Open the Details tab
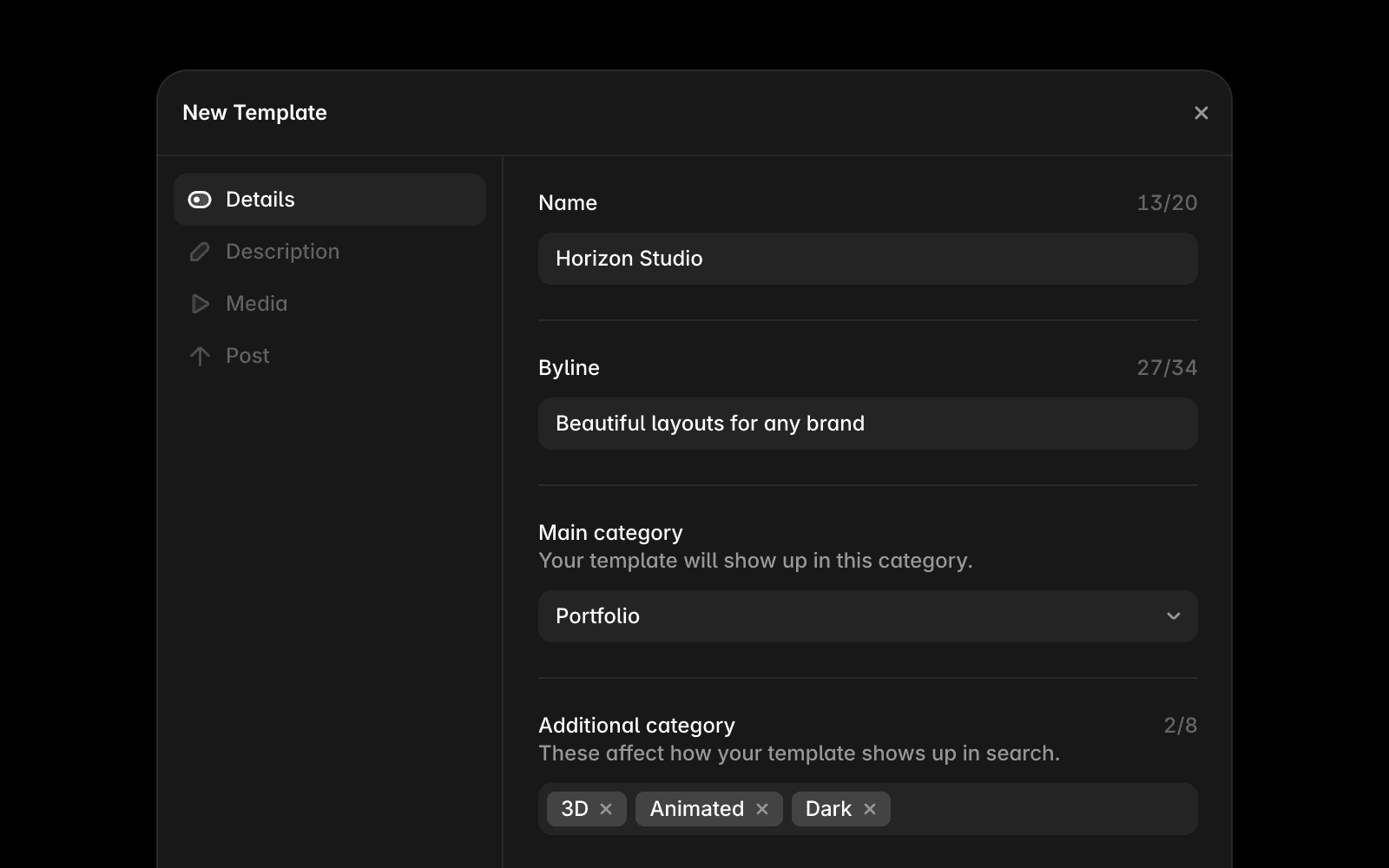 (x=330, y=200)
